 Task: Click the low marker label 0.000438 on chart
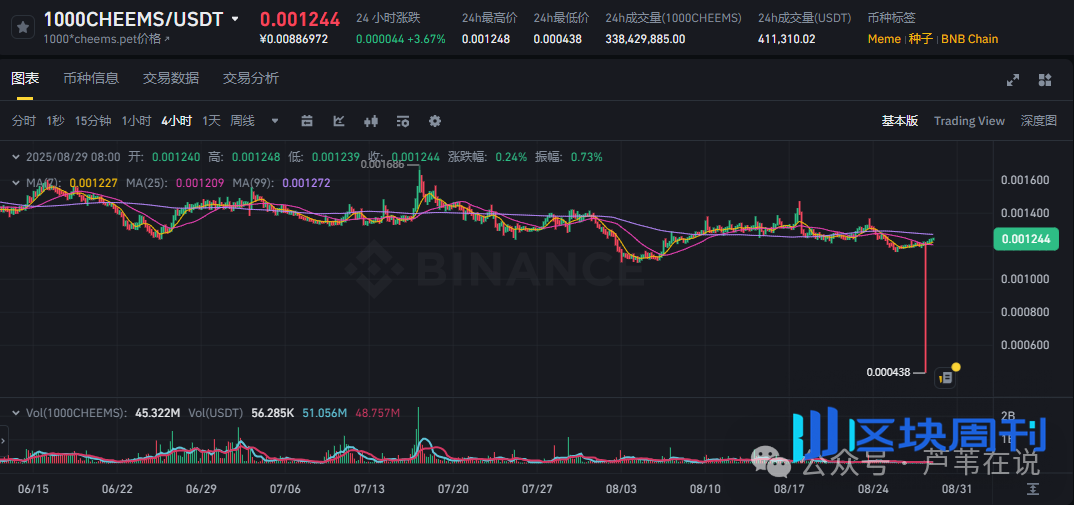[888, 372]
